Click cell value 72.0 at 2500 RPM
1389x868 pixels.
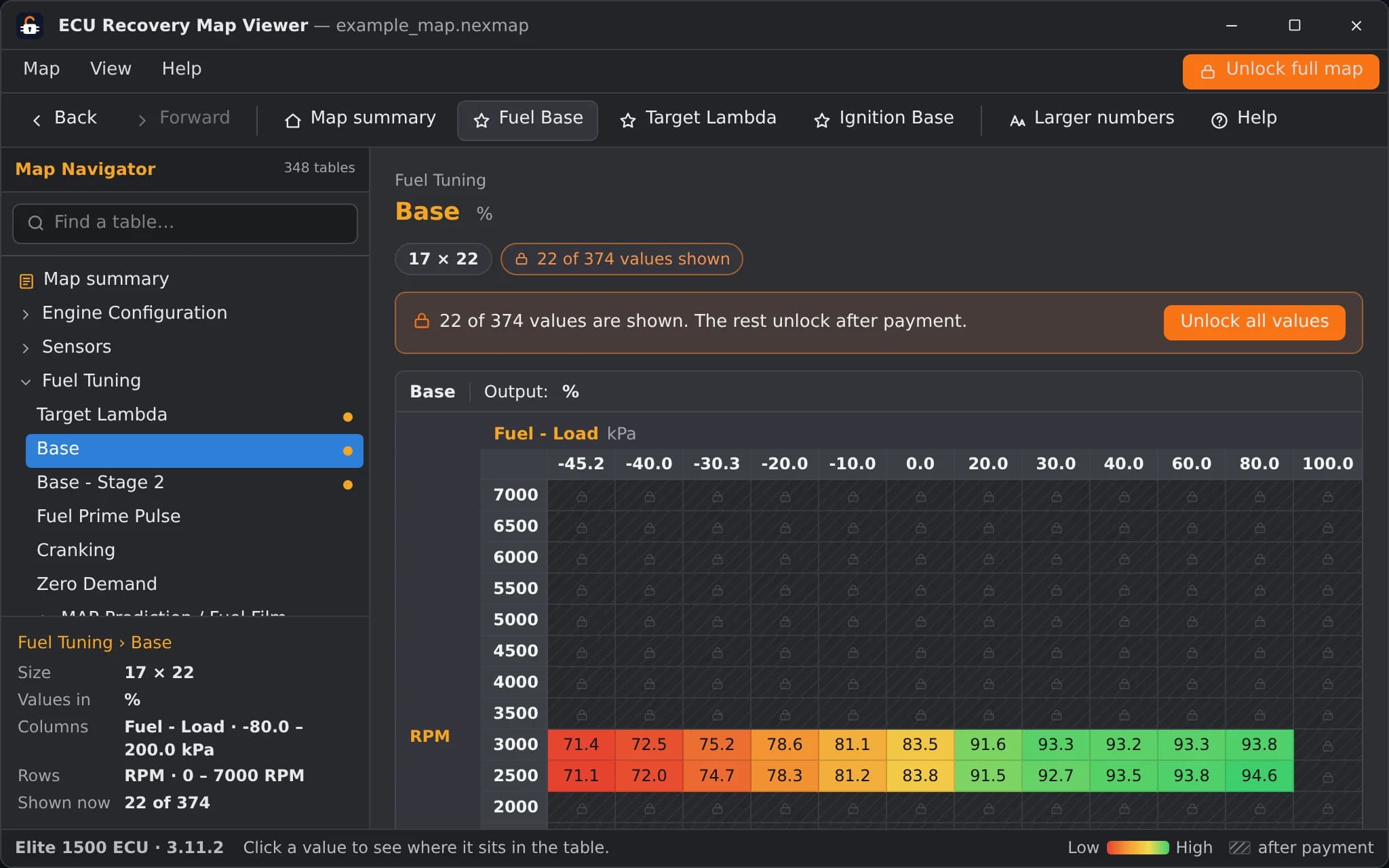649,776
